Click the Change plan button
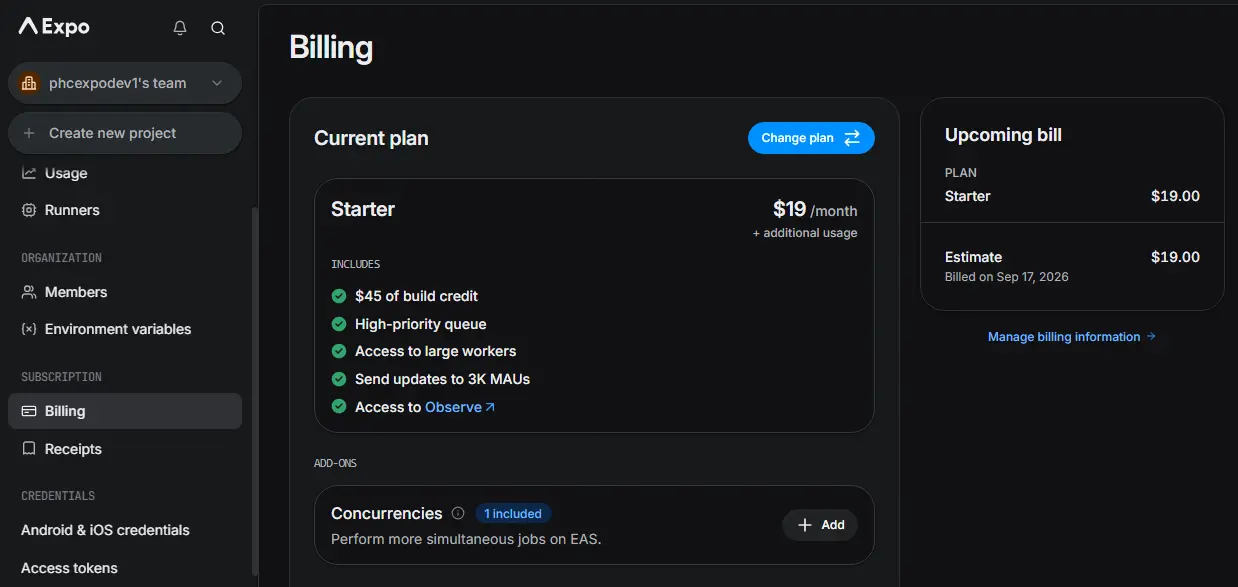Screen dimensions: 1238x587 click(x=811, y=138)
